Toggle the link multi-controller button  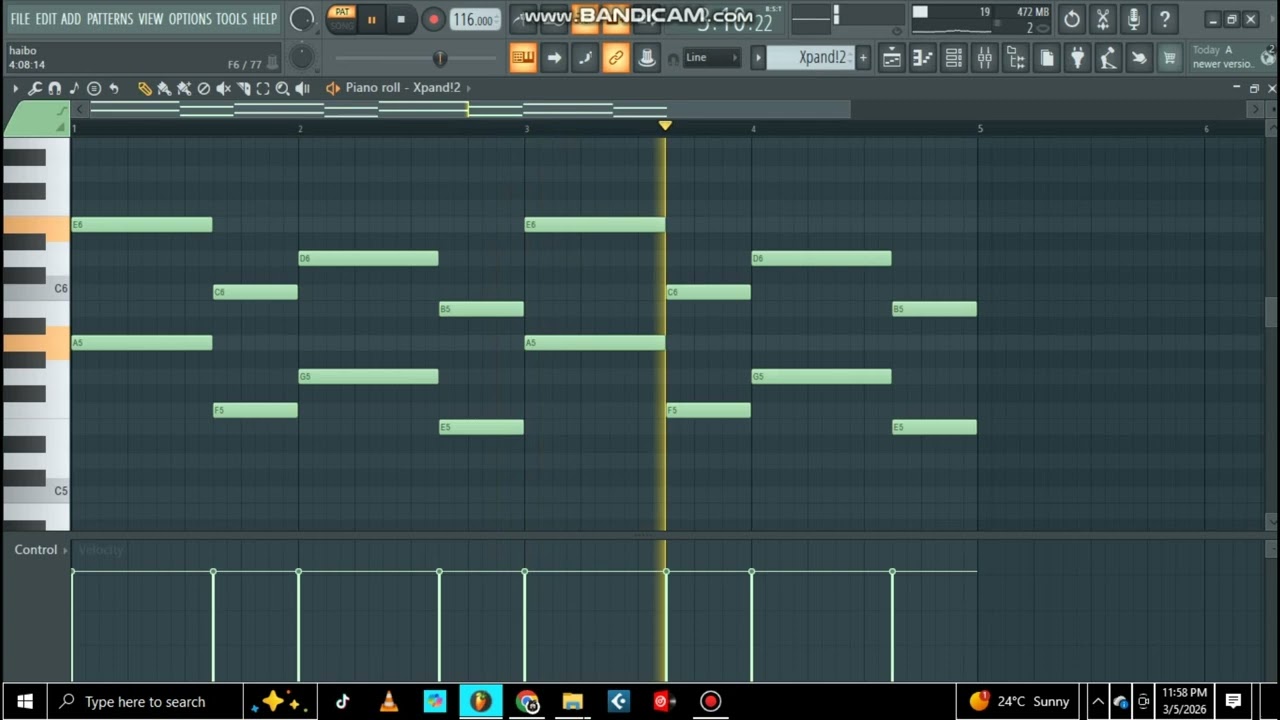616,58
